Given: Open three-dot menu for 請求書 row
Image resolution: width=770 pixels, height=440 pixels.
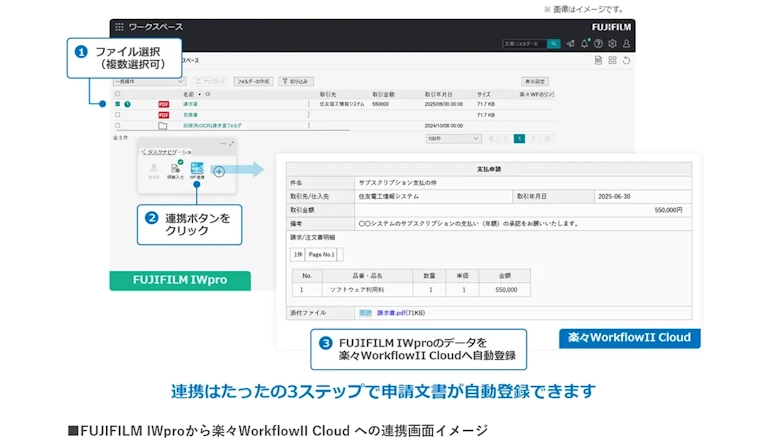Looking at the screenshot, I should click(308, 104).
